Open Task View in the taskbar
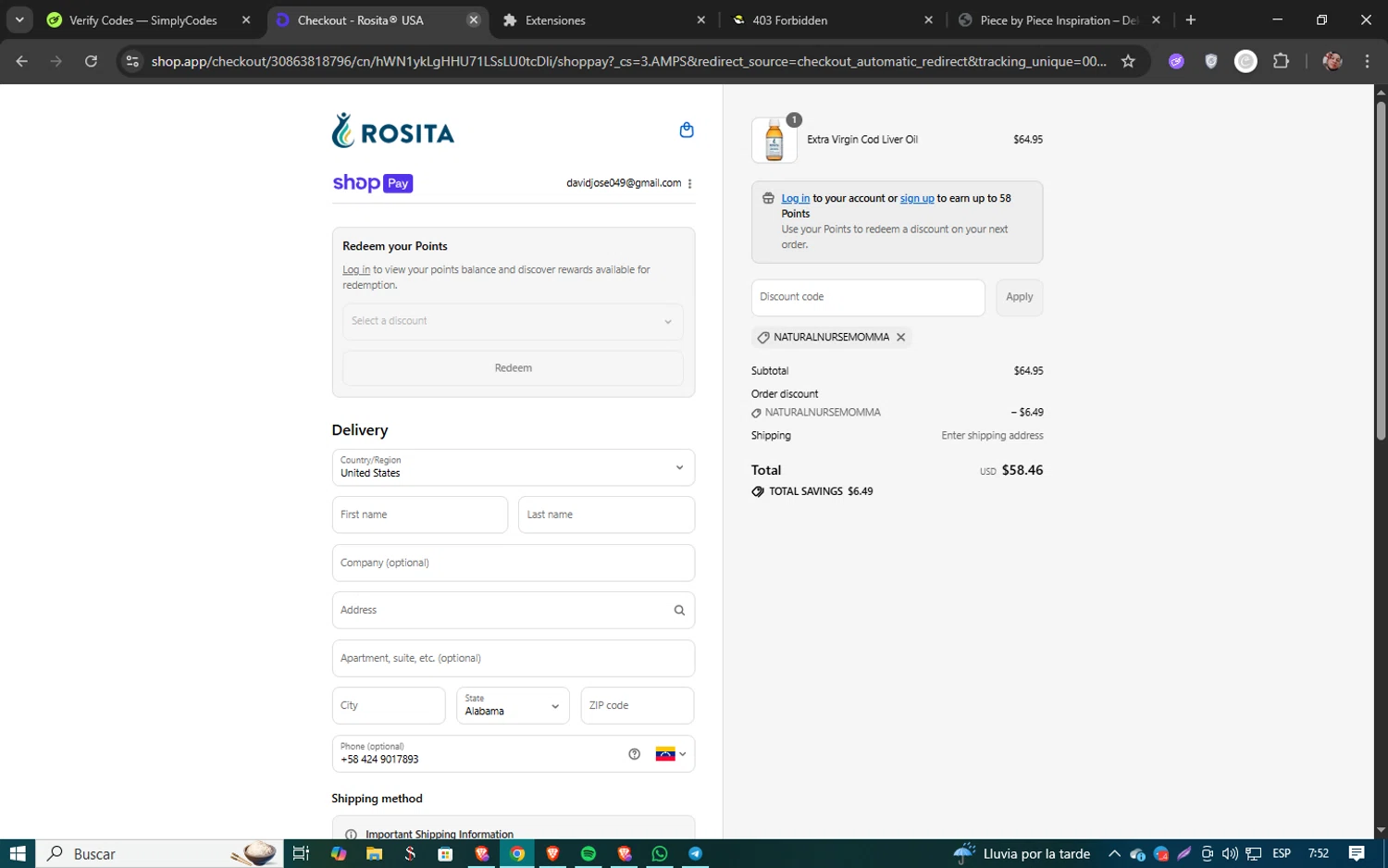Viewport: 1388px width, 868px height. click(x=301, y=853)
